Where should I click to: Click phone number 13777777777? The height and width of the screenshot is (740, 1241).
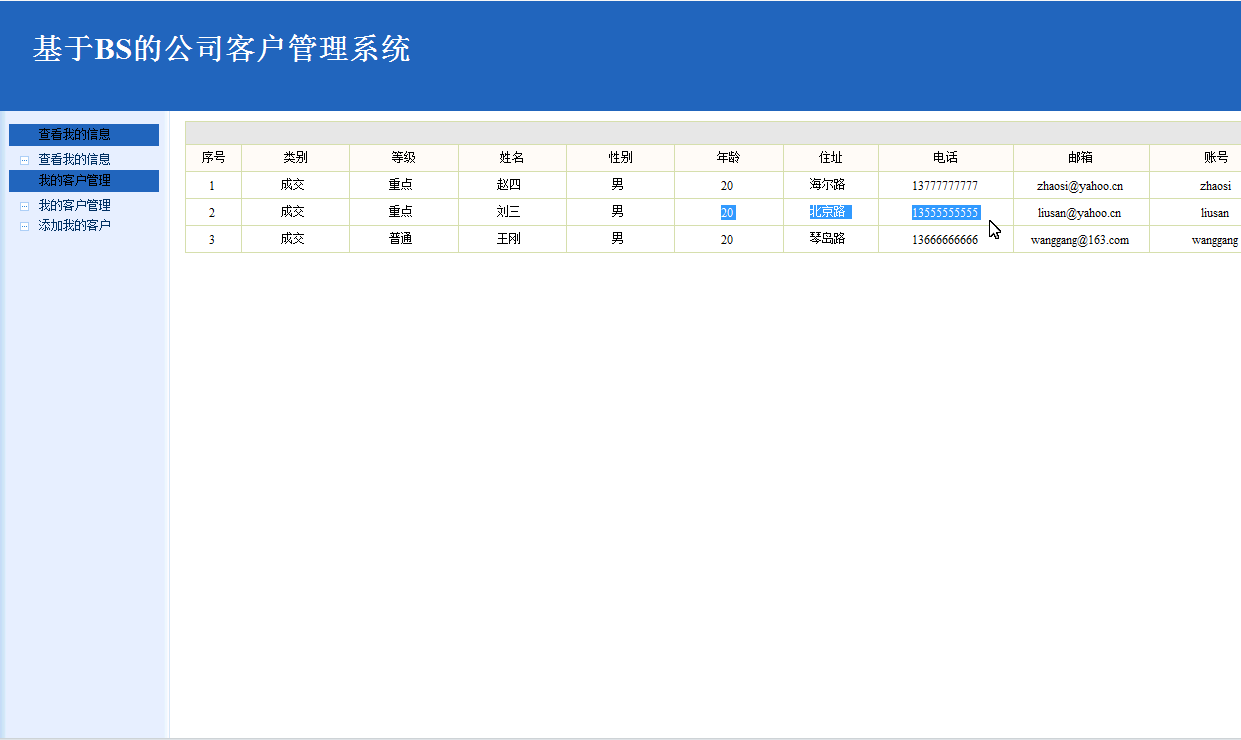pyautogui.click(x=945, y=186)
